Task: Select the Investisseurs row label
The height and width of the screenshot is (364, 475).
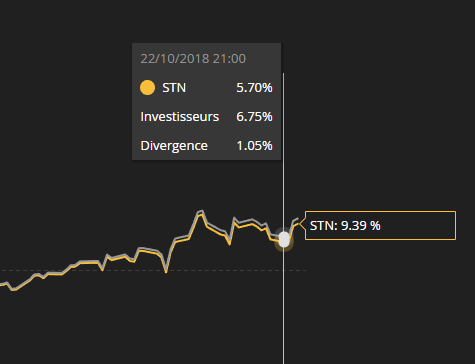Action: [x=180, y=117]
